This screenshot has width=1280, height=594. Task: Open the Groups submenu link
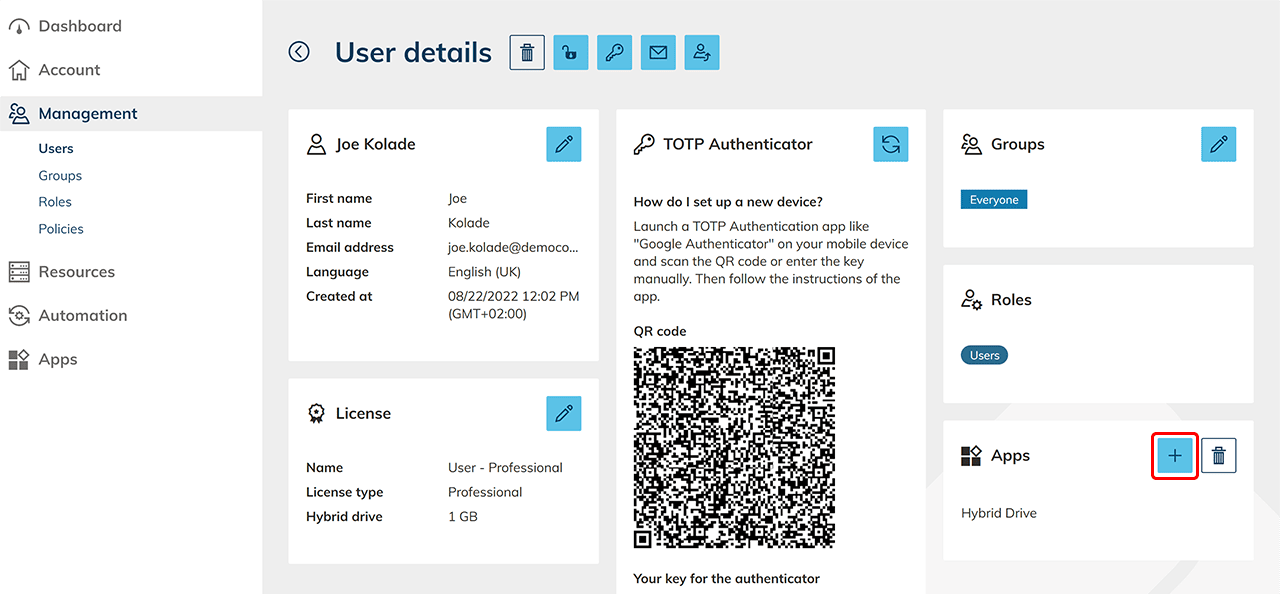pos(60,175)
